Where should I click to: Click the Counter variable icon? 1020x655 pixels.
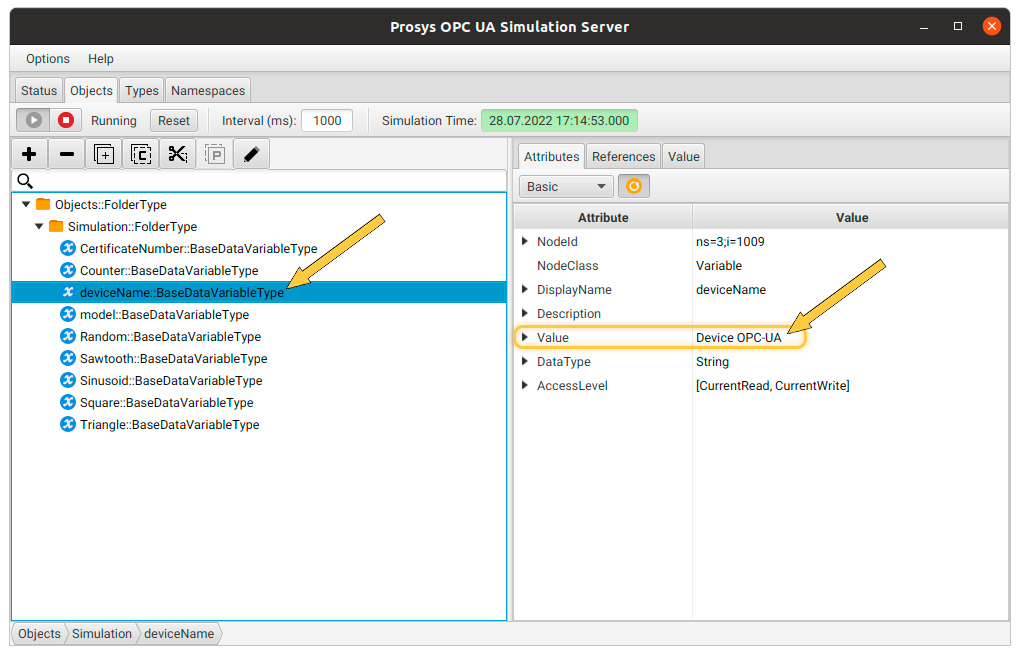(68, 270)
